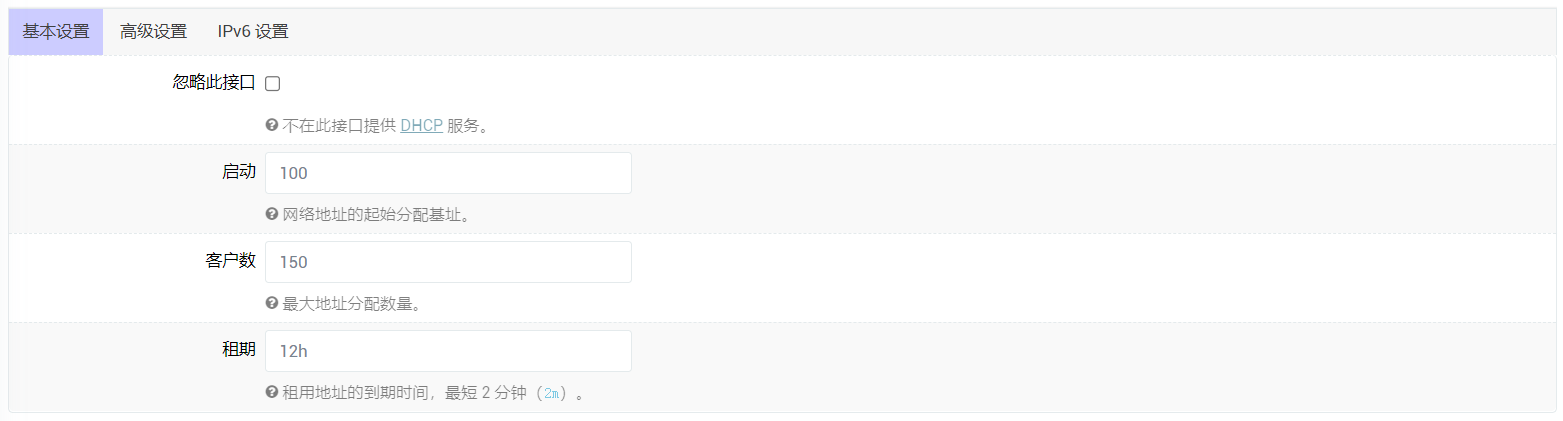Click the 最大地址分配数量 description text
The image size is (1563, 421).
351,304
